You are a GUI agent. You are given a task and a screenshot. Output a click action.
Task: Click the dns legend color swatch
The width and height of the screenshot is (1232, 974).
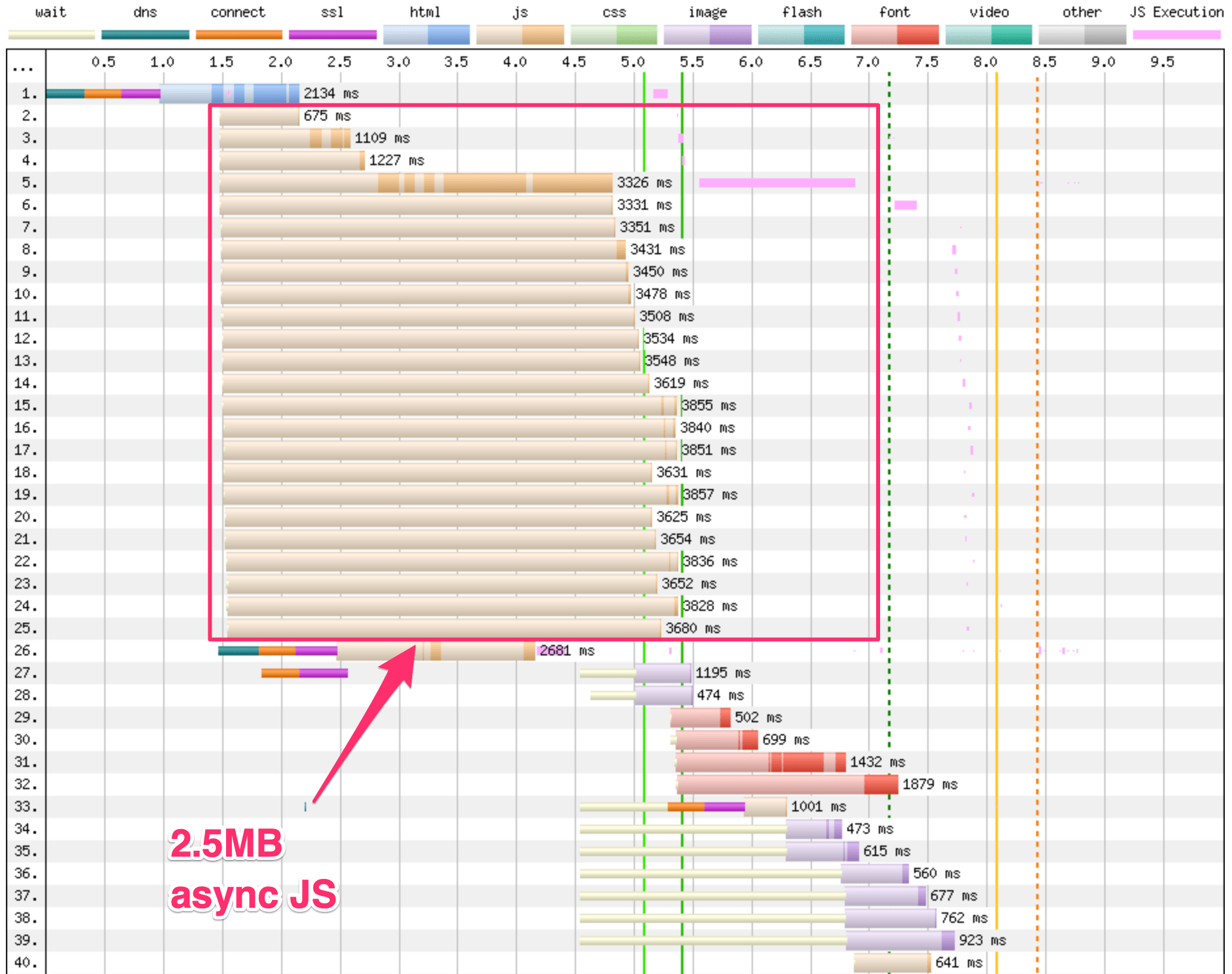pyautogui.click(x=145, y=35)
